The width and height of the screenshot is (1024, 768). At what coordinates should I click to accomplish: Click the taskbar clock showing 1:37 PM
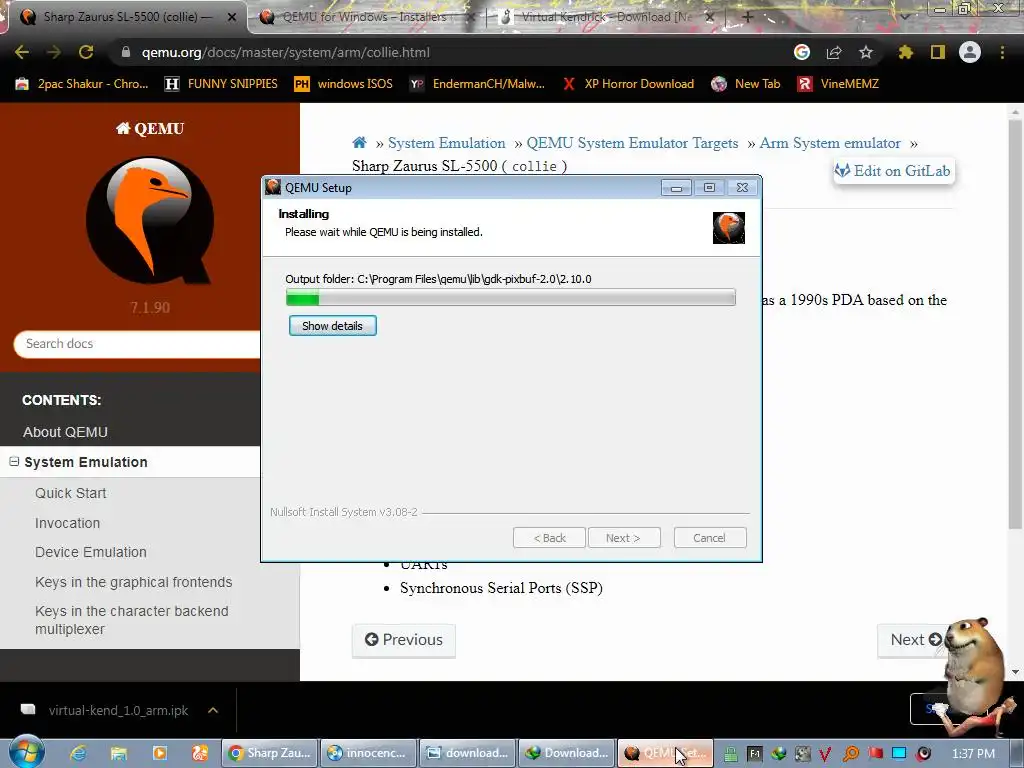pos(974,754)
